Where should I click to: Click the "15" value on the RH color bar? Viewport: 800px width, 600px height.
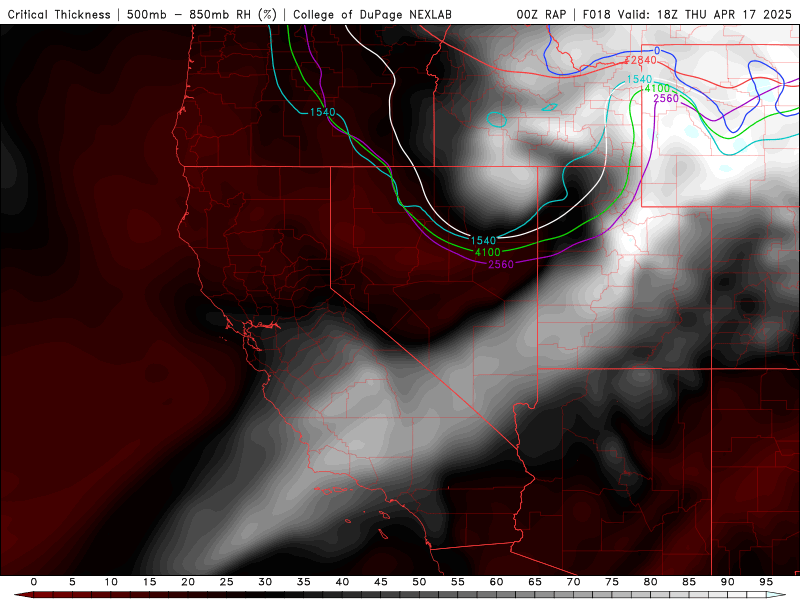click(x=149, y=582)
